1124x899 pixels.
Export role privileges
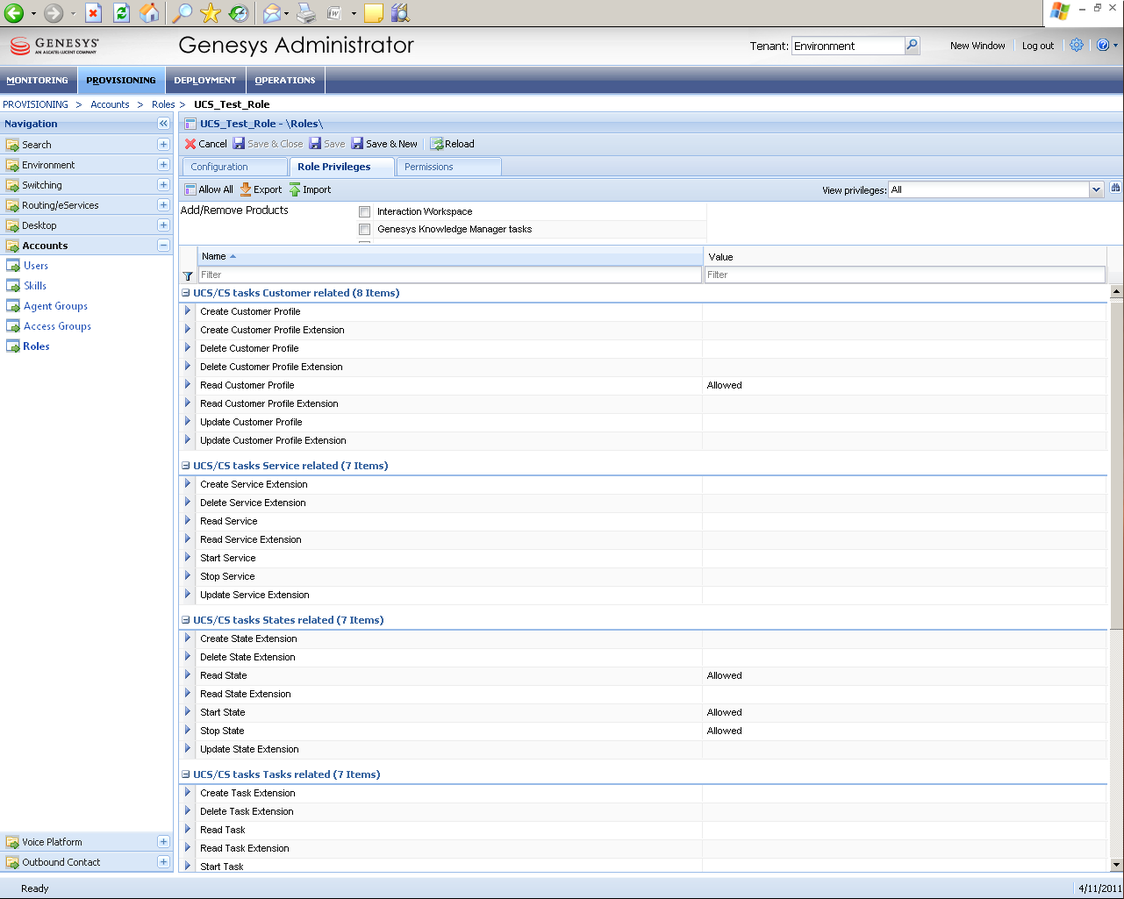click(261, 189)
